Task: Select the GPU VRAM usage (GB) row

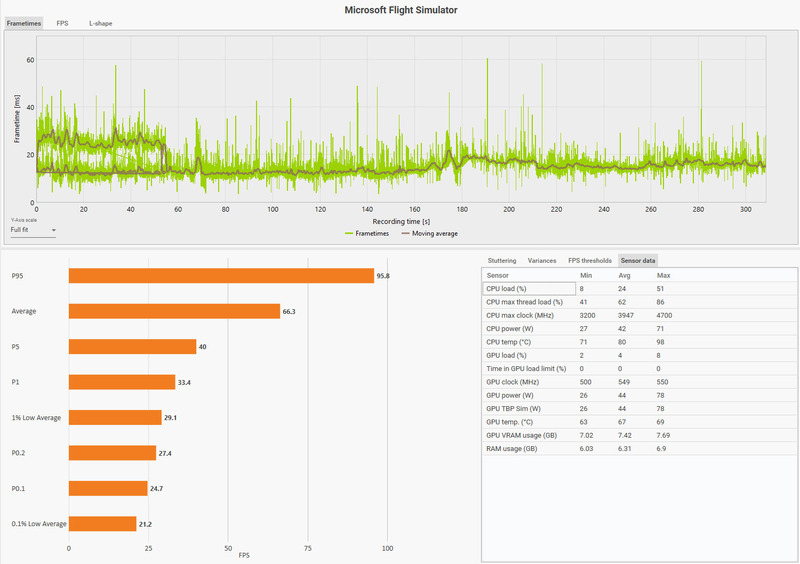Action: tap(639, 435)
